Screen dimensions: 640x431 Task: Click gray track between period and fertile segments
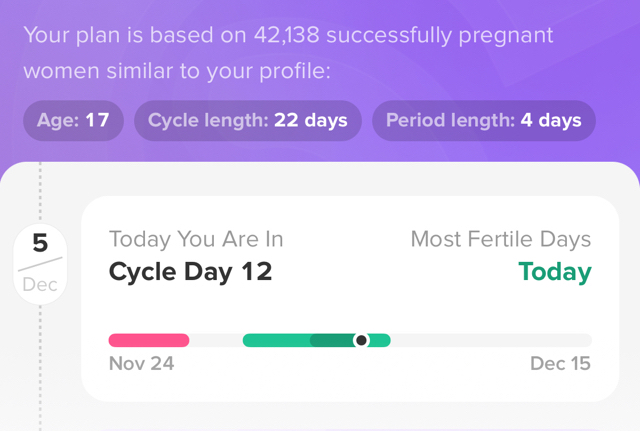tap(216, 340)
